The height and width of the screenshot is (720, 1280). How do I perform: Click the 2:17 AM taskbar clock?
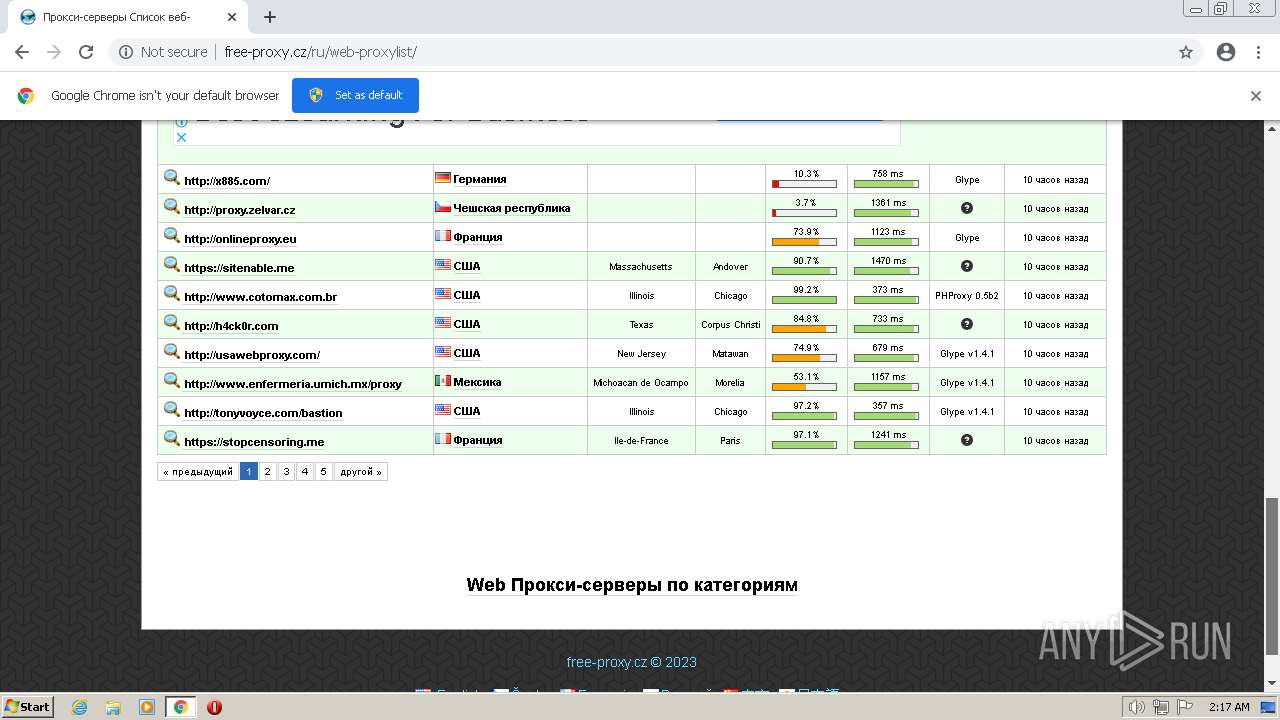click(x=1229, y=707)
